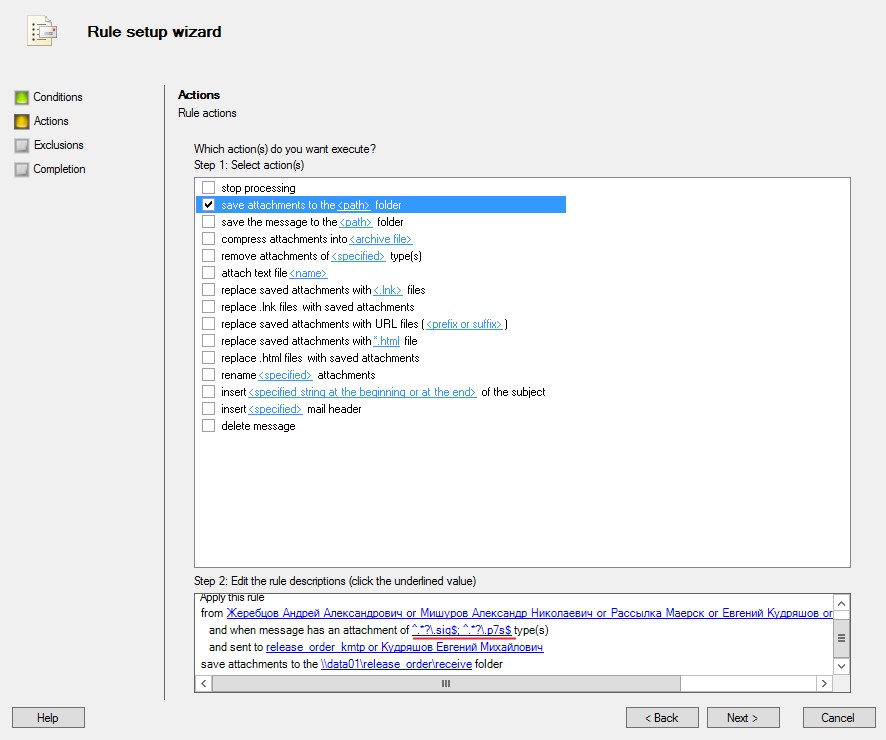Edit the attachment type regex link
This screenshot has height=740, width=886.
pos(461,630)
